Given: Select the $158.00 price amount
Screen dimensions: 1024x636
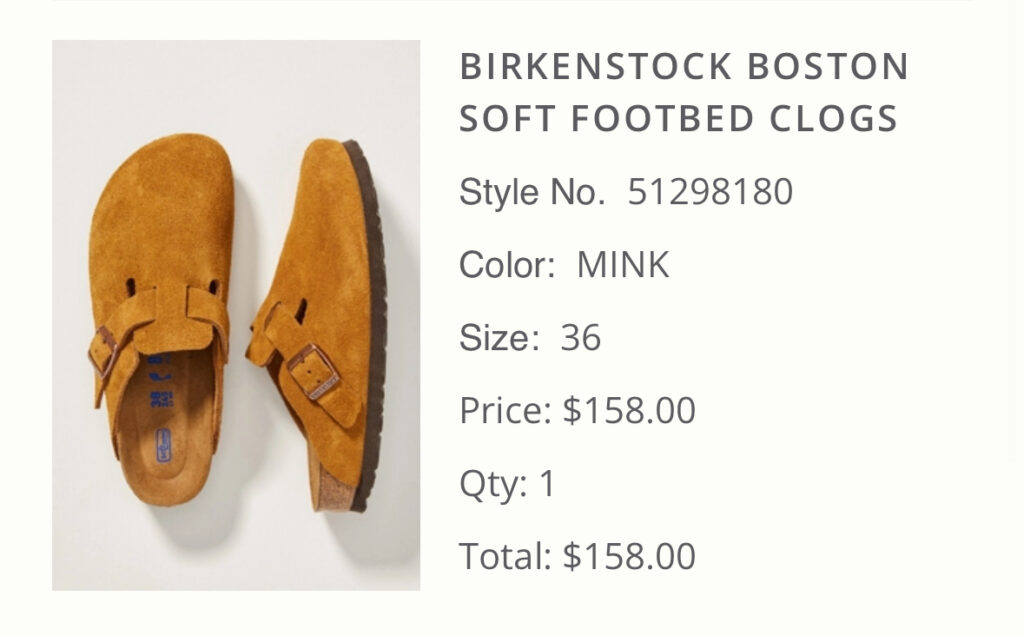Looking at the screenshot, I should pos(629,411).
